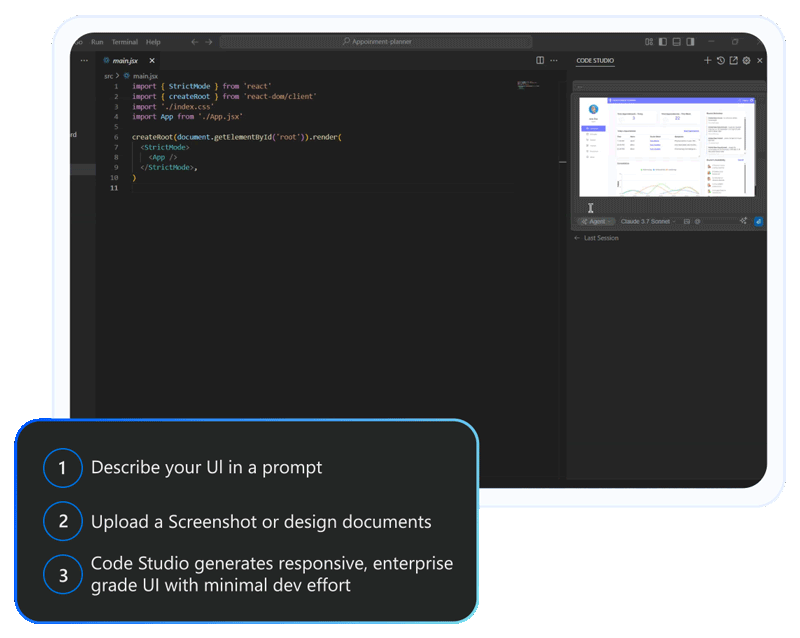The height and width of the screenshot is (638, 800).
Task: Toggle the secondary side bar
Action: click(691, 42)
